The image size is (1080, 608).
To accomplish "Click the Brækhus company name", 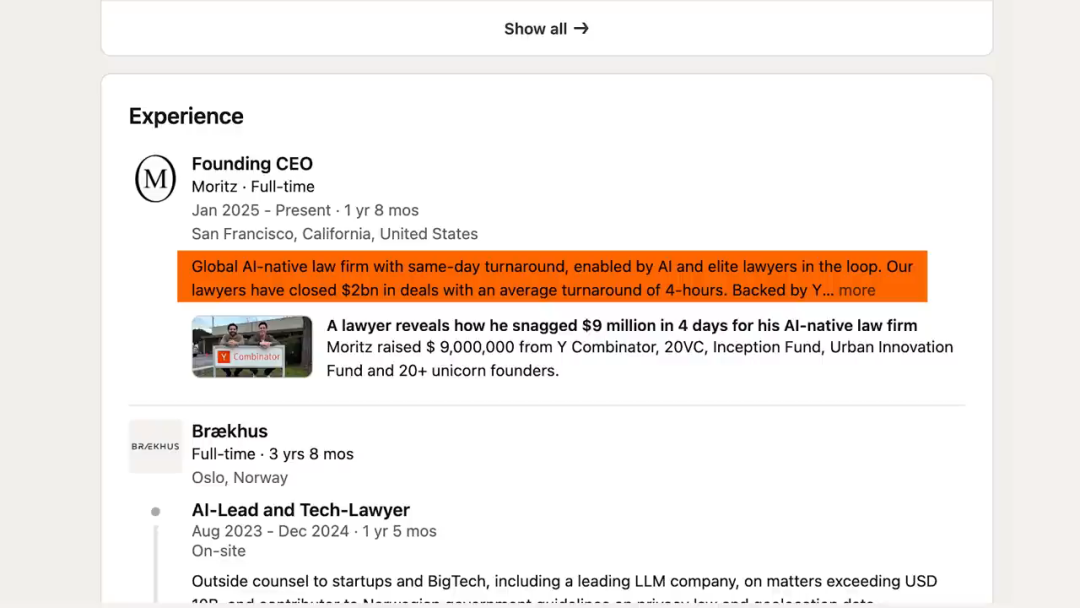I will click(x=229, y=431).
